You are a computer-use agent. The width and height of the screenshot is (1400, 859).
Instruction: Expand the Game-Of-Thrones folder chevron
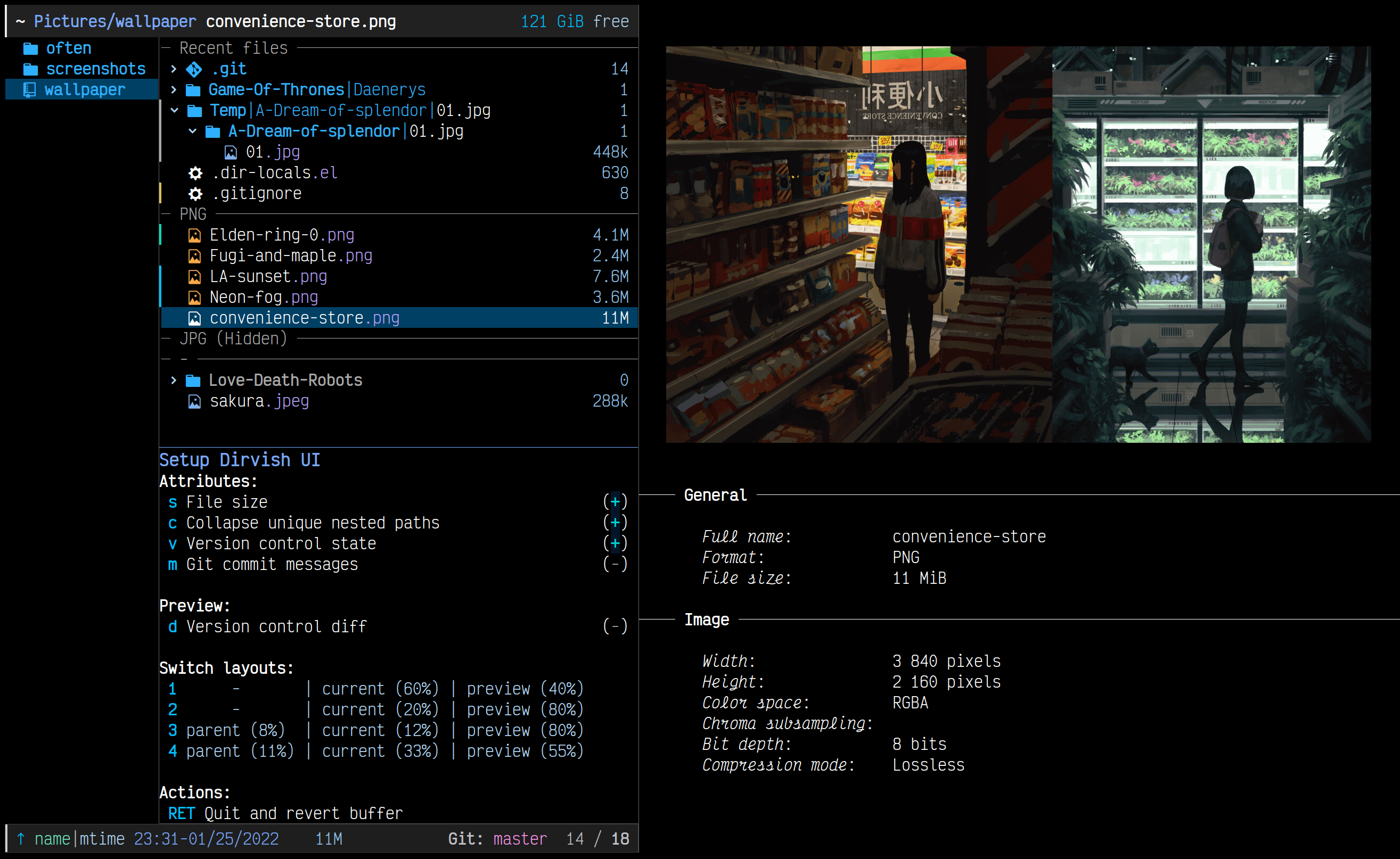(174, 90)
